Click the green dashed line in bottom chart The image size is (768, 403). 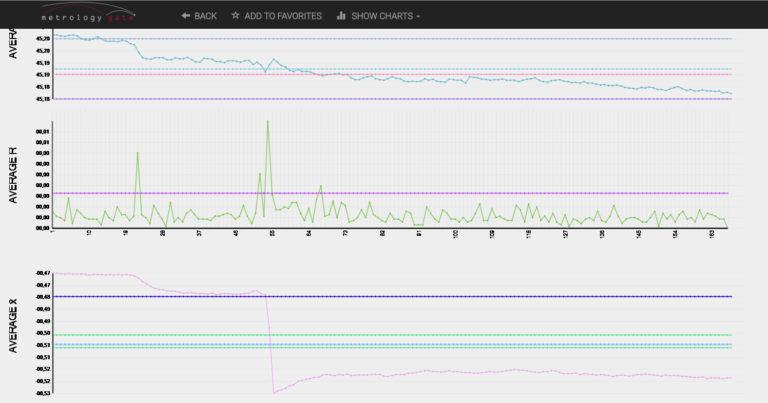[x=450, y=335]
